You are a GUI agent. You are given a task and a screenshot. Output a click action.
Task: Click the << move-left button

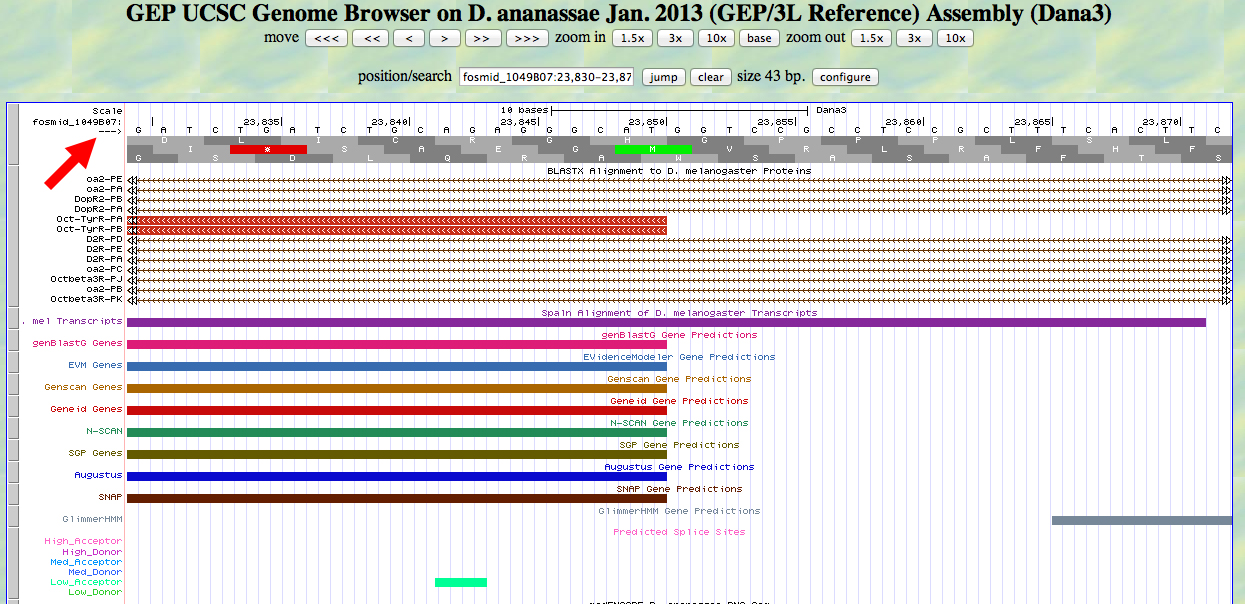tap(369, 38)
